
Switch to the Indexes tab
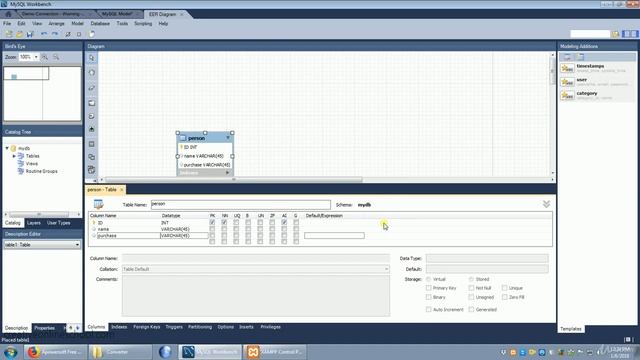(119, 327)
